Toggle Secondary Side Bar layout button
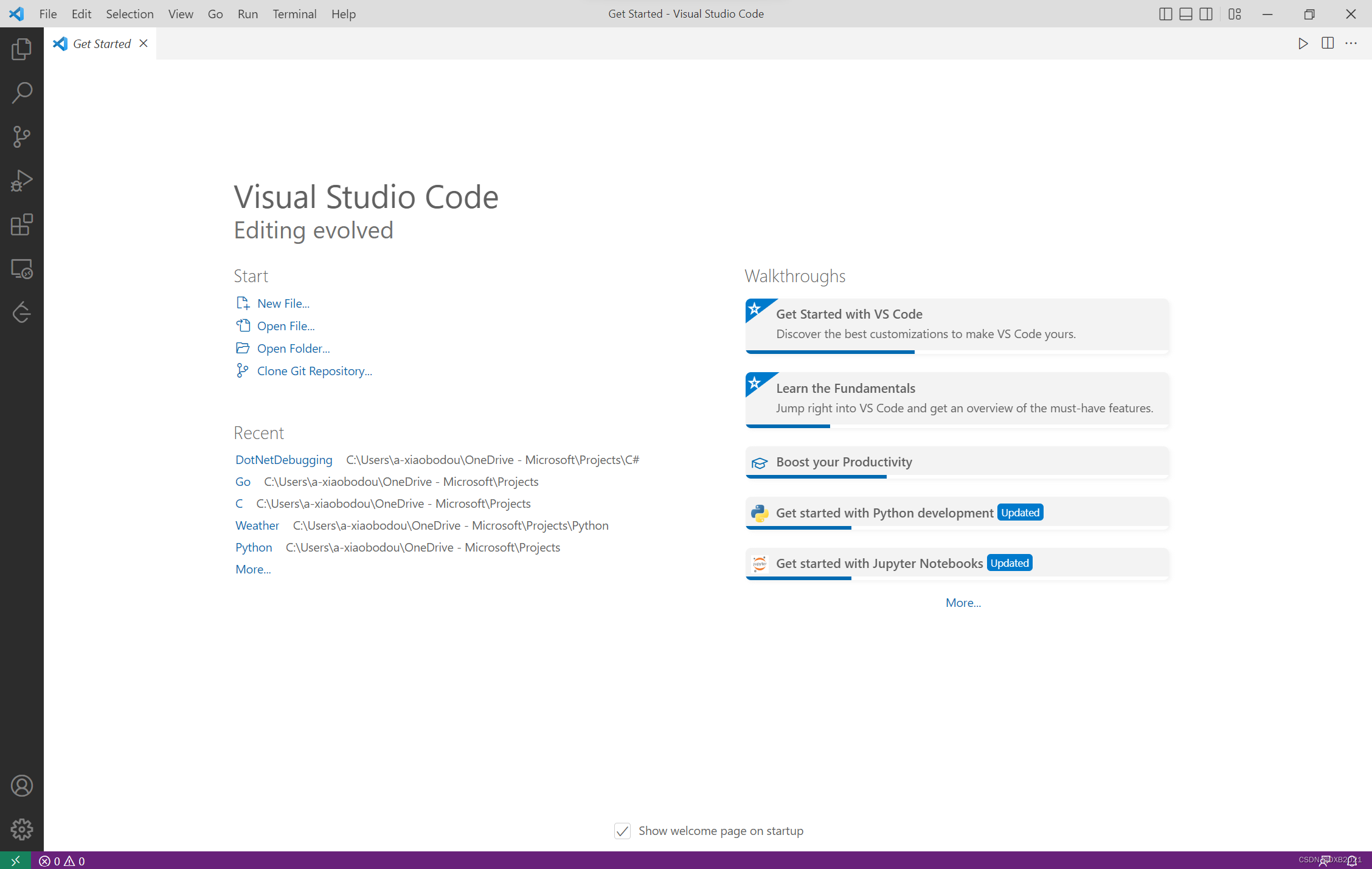Viewport: 1372px width, 869px height. tap(1206, 14)
